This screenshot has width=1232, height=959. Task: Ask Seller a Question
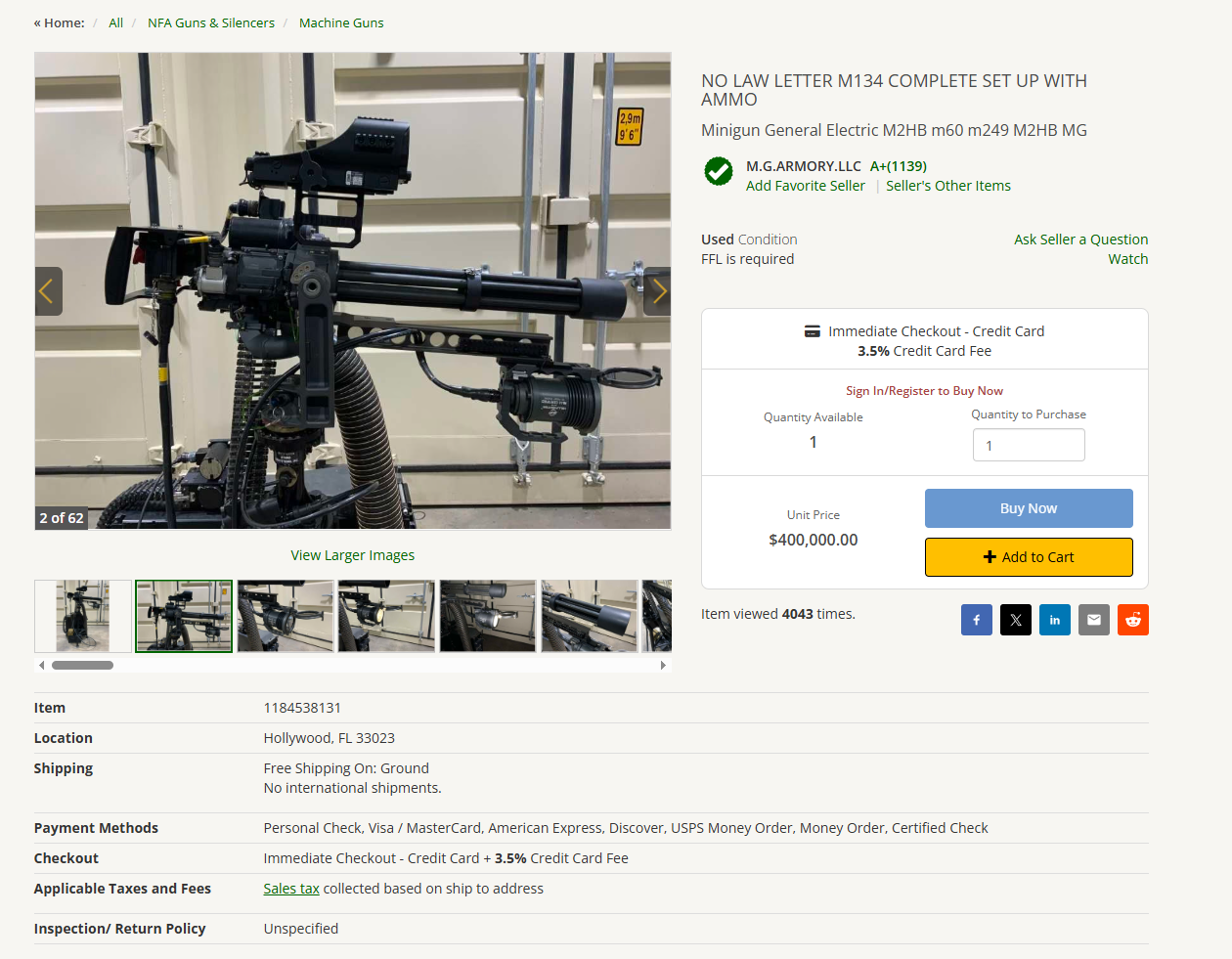click(1080, 240)
